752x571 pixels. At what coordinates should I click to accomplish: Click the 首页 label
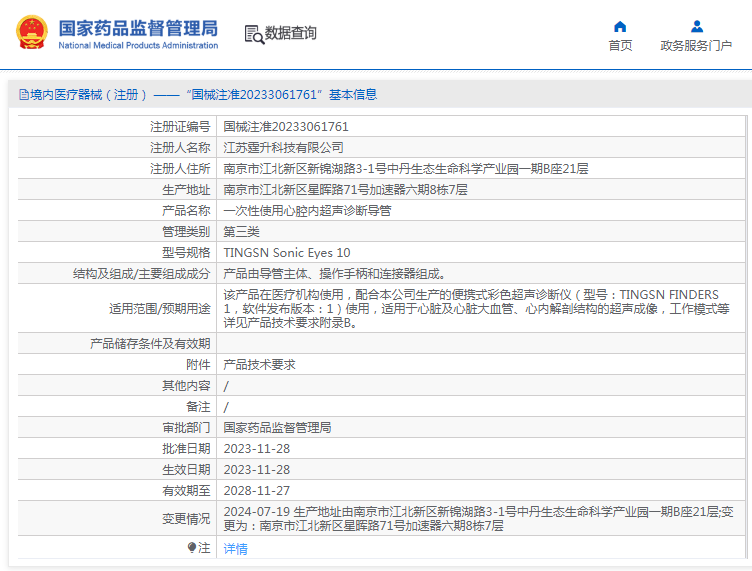coord(620,46)
